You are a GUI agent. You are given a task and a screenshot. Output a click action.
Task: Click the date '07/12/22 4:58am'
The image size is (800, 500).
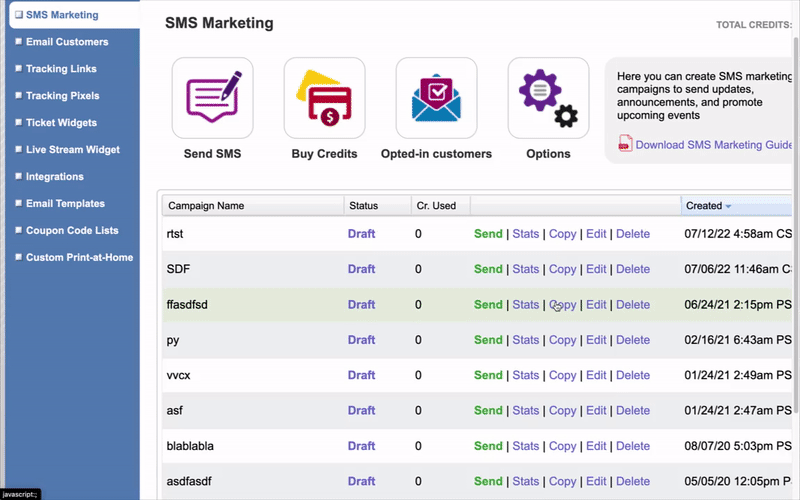coord(729,234)
